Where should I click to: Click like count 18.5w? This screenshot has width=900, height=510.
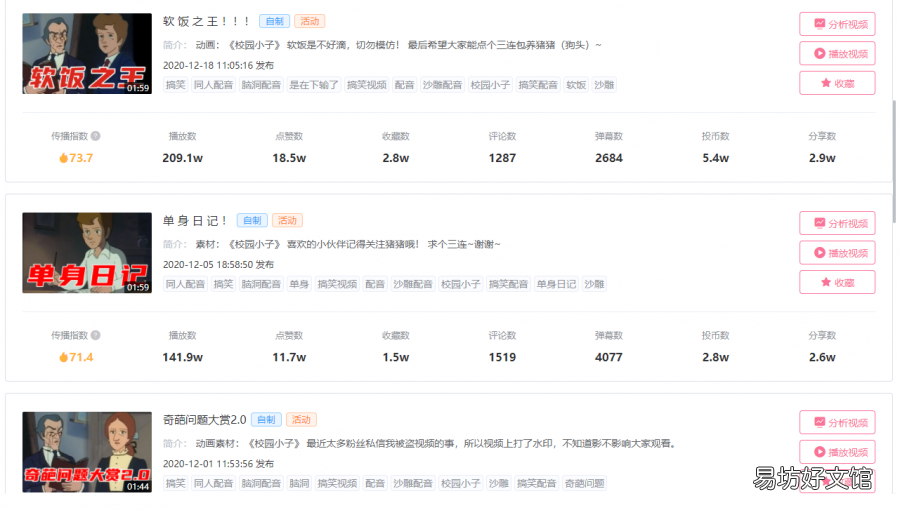tap(289, 158)
